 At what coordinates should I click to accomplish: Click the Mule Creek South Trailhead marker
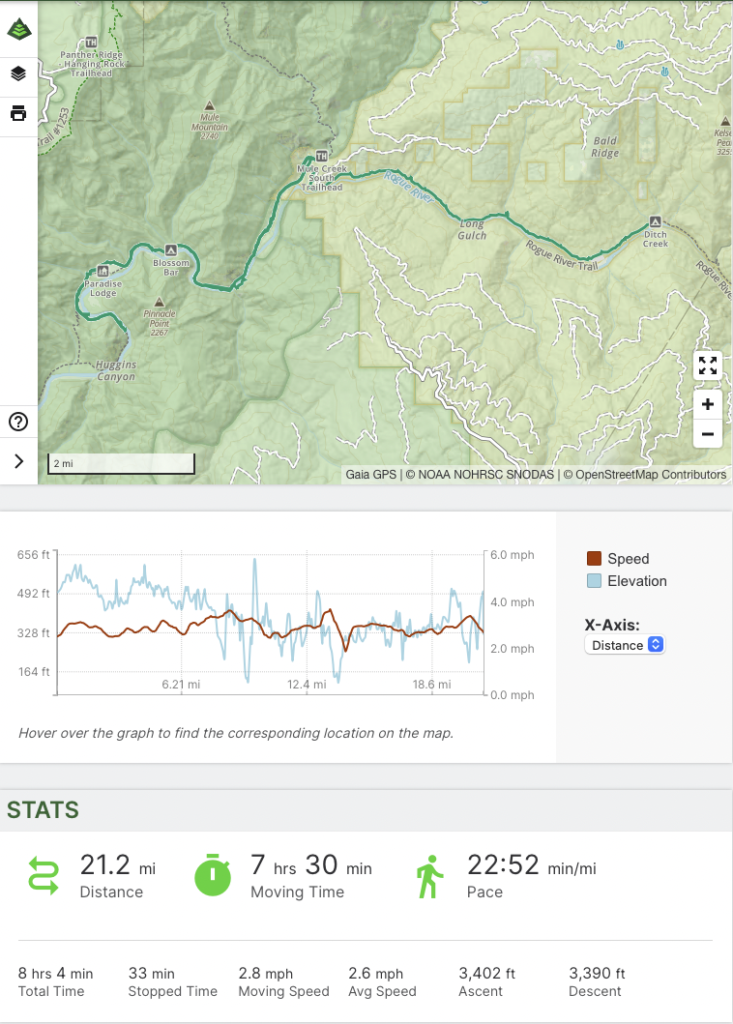click(x=321, y=156)
